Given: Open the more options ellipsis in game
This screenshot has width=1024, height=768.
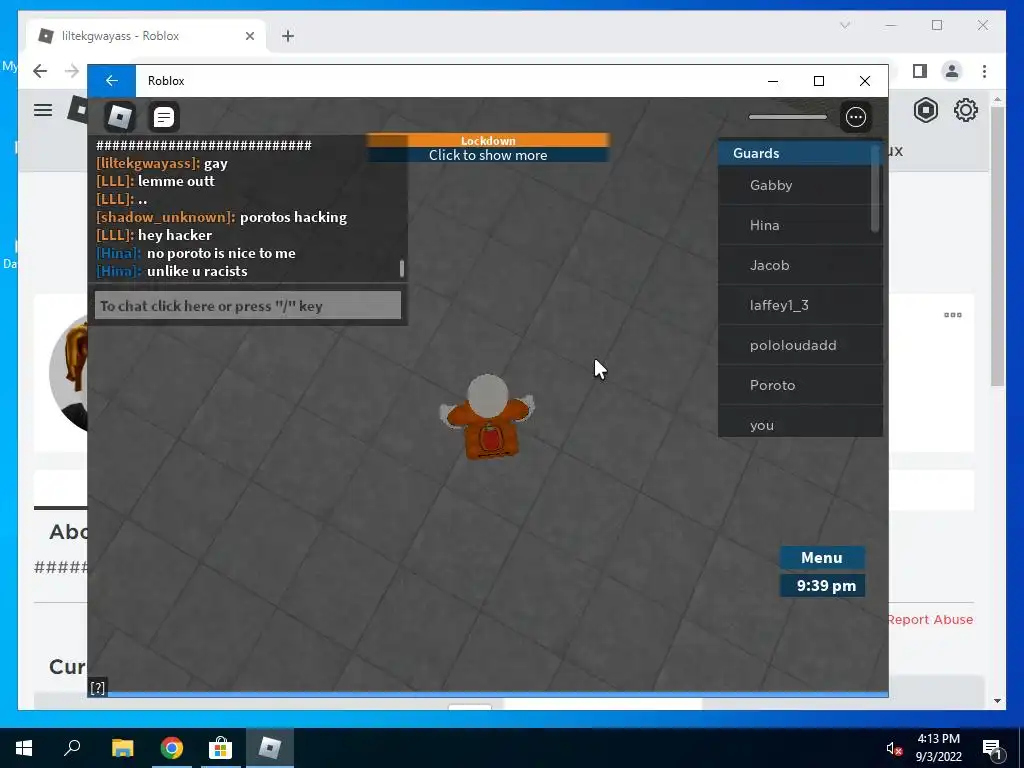Looking at the screenshot, I should [x=856, y=117].
